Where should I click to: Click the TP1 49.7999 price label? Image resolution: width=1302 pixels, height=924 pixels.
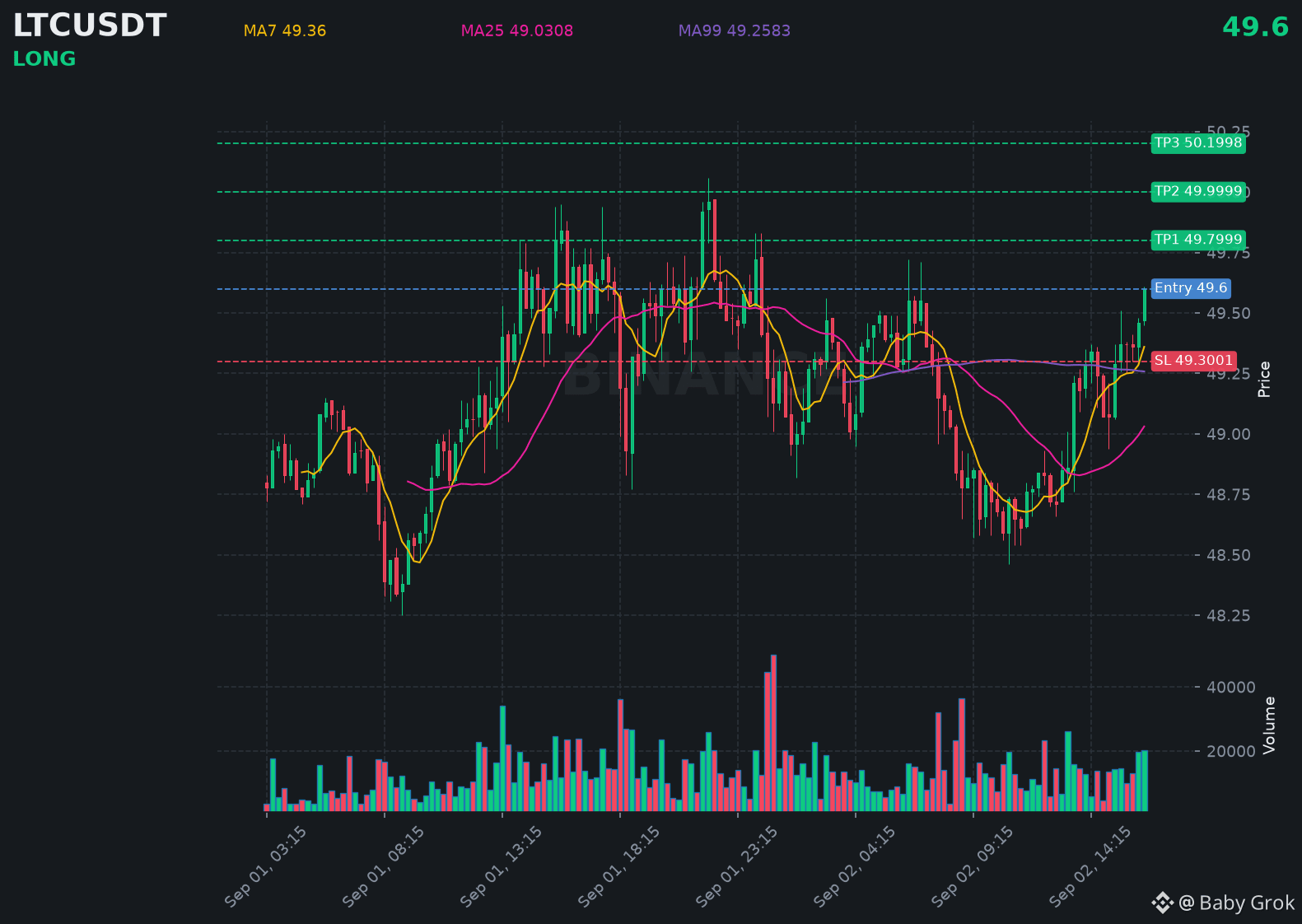point(1198,240)
